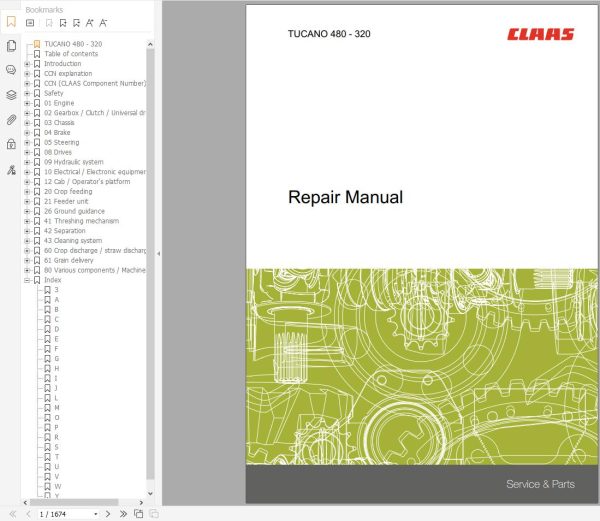Open the 02 Gearbox / Clutch bookmark
The image size is (600, 521).
[95, 113]
